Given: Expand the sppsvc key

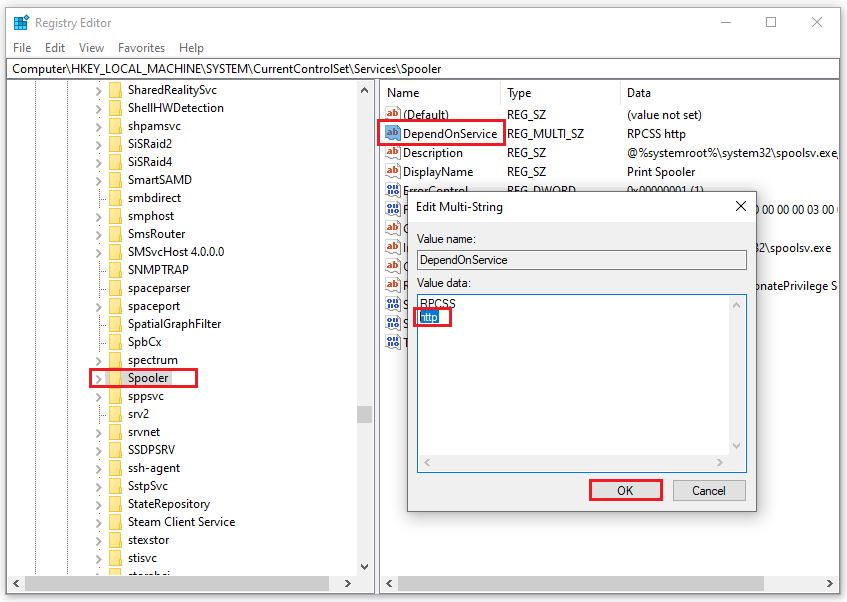Looking at the screenshot, I should (x=98, y=397).
